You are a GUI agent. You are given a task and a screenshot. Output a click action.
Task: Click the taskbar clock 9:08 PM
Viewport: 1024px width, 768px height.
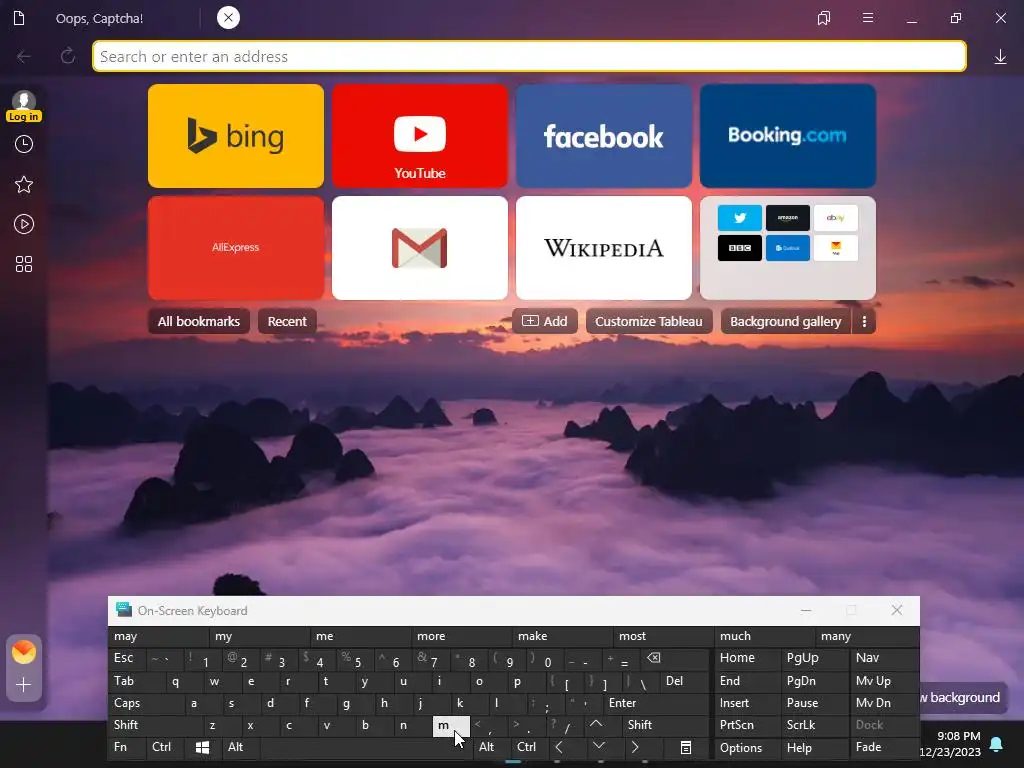click(x=958, y=736)
